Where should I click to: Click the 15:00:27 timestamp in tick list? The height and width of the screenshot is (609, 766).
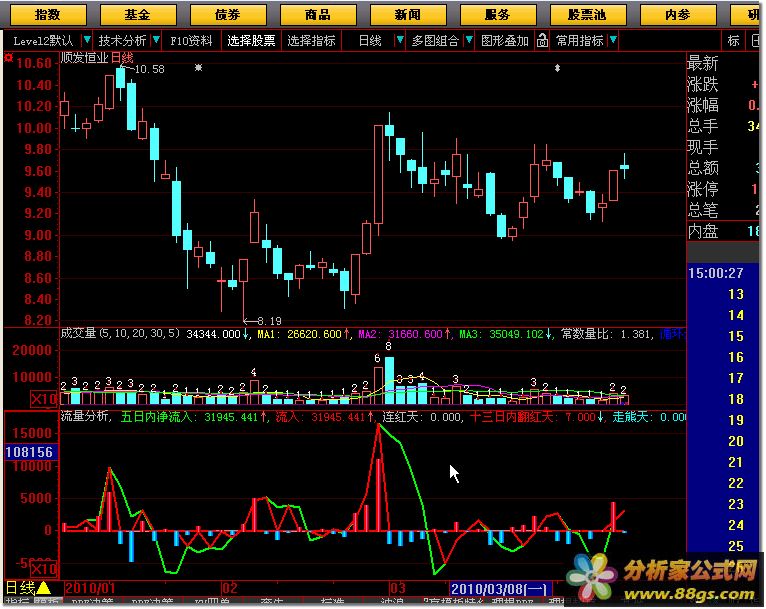click(x=716, y=273)
